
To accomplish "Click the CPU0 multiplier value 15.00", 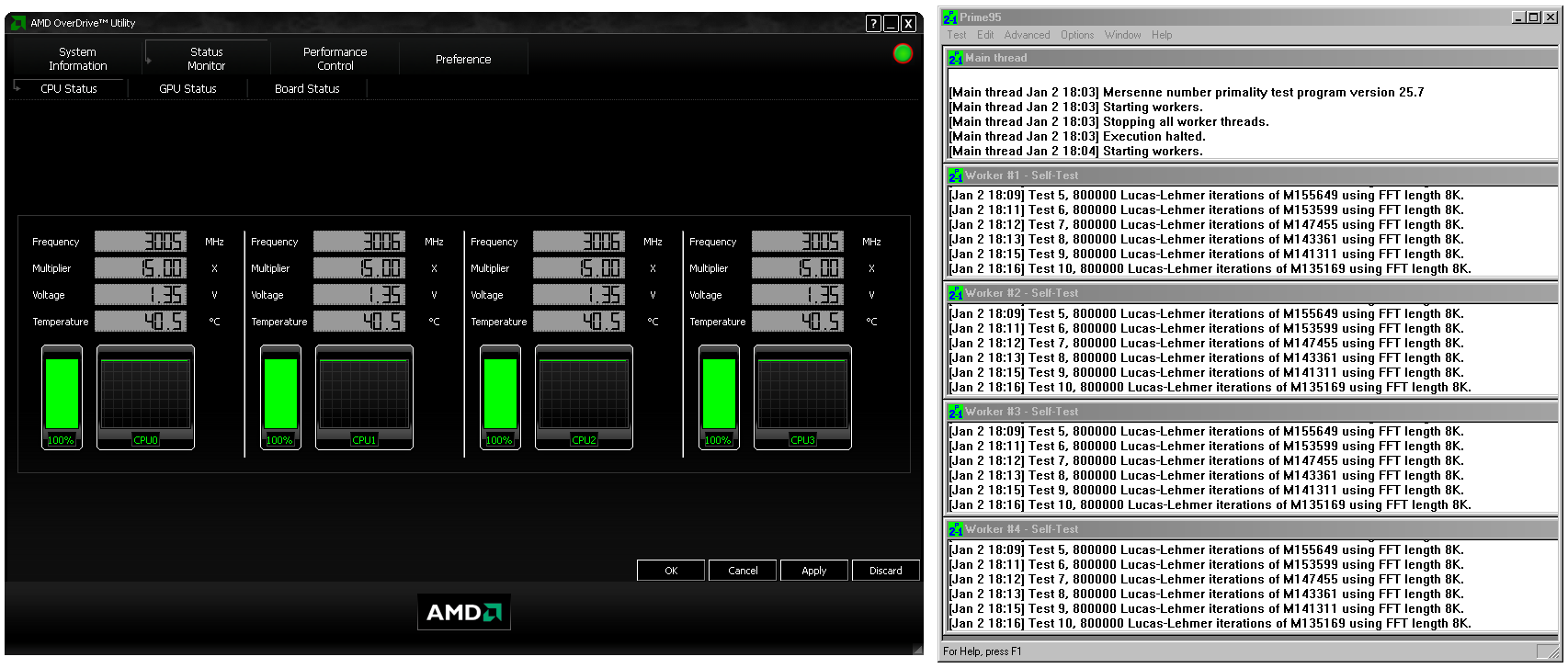I will coord(141,268).
